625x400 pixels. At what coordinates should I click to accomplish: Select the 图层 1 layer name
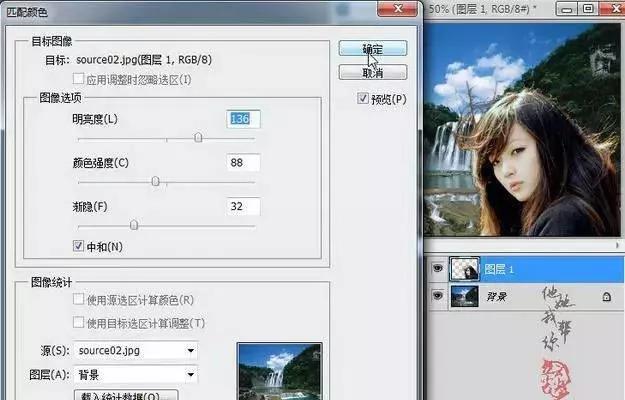[499, 269]
